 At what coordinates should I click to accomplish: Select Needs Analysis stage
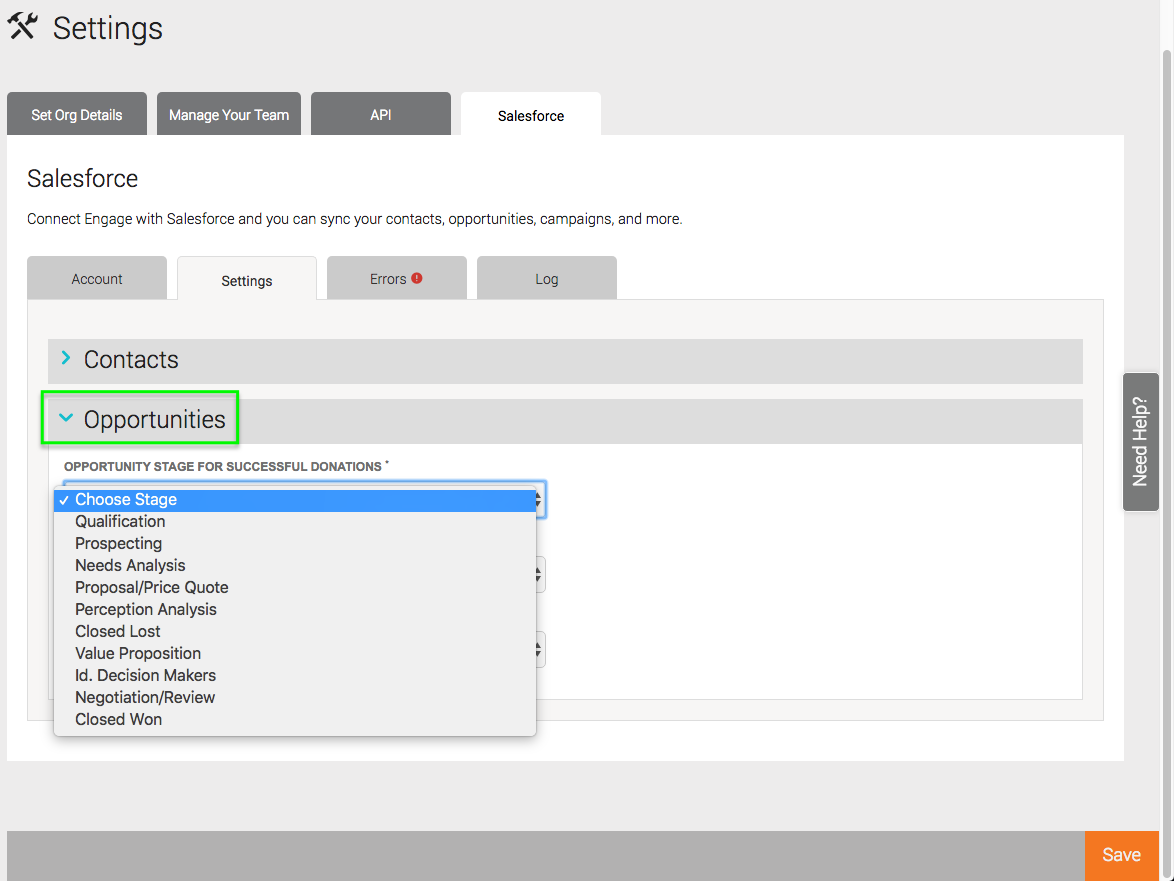[295, 565]
